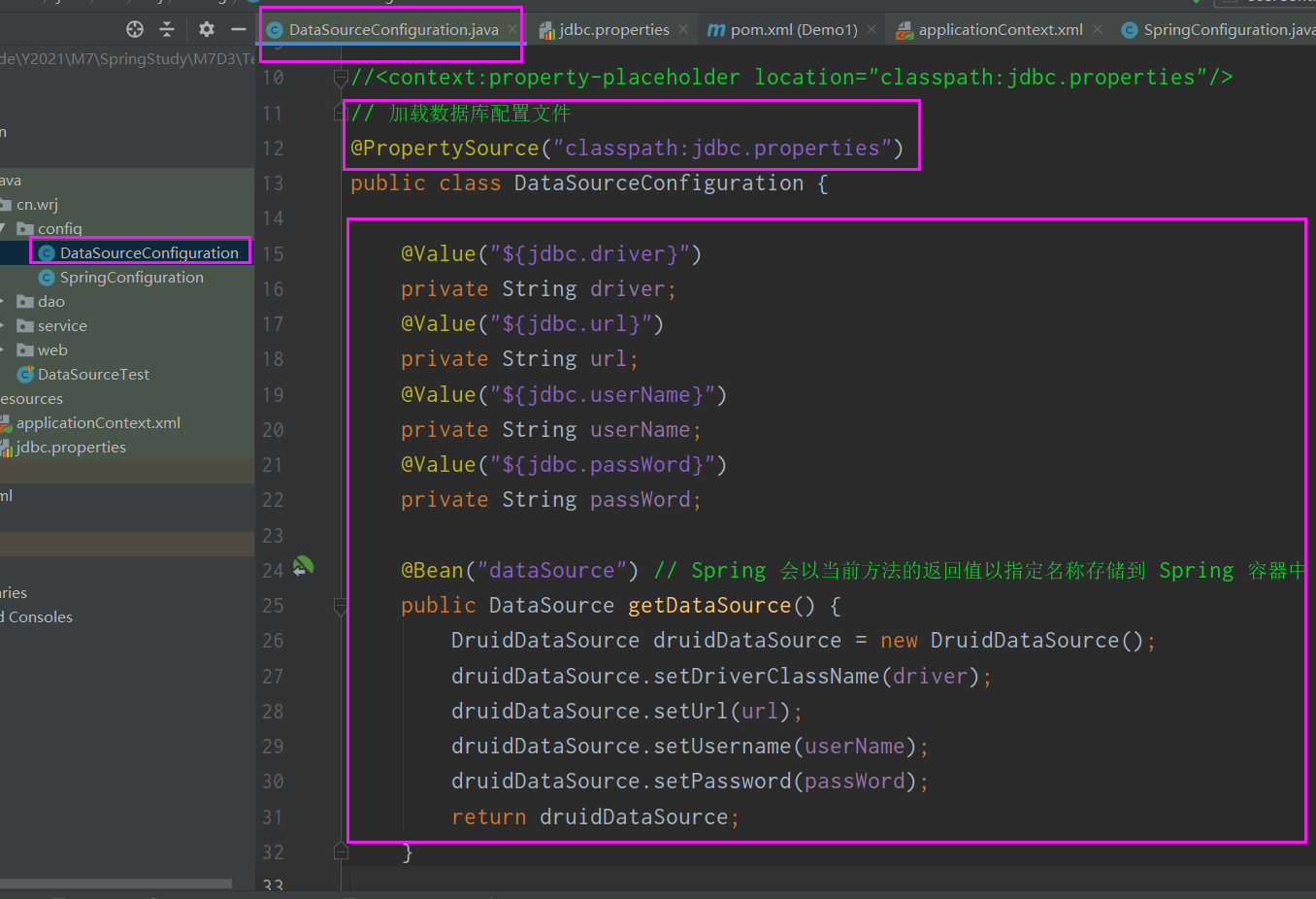The image size is (1316, 899).
Task: Fold the getDataSource method at line 25
Action: (341, 607)
